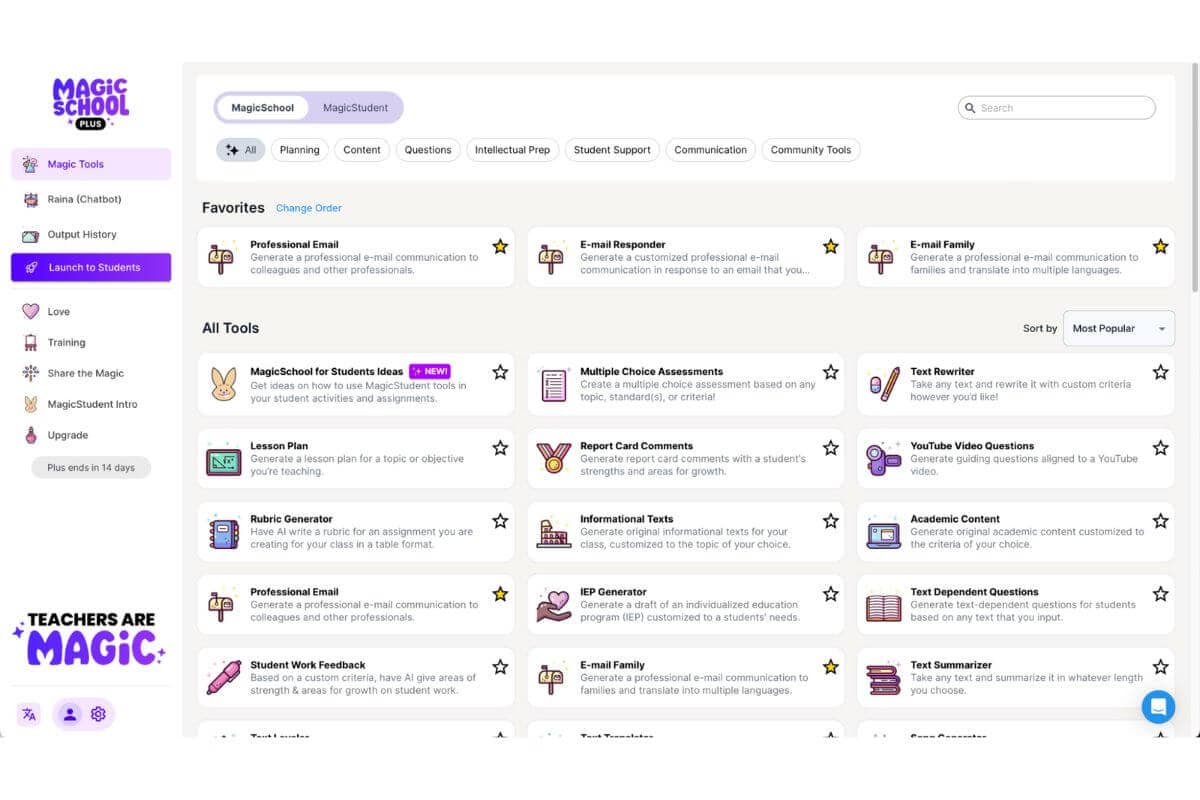The image size is (1200, 800).
Task: Open Magic Tools in sidebar
Action: tap(91, 164)
